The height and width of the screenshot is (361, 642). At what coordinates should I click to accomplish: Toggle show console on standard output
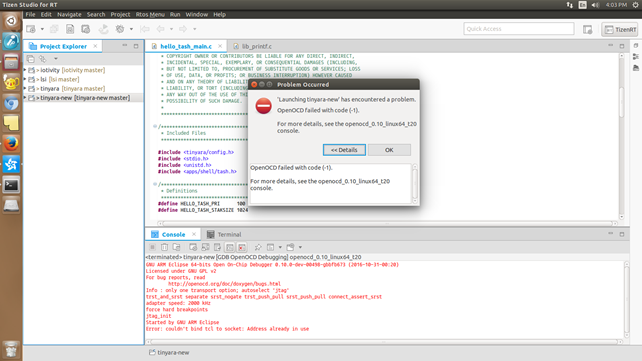(230, 247)
